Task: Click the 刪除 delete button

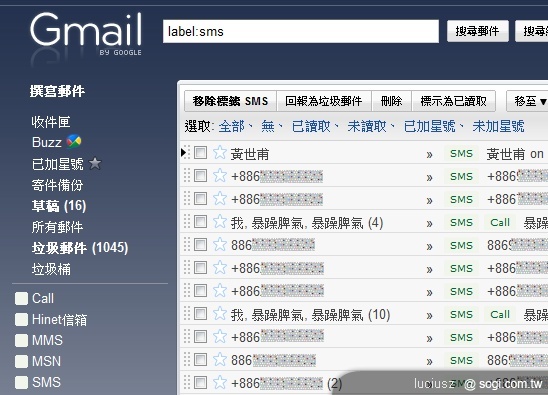Action: (x=391, y=101)
